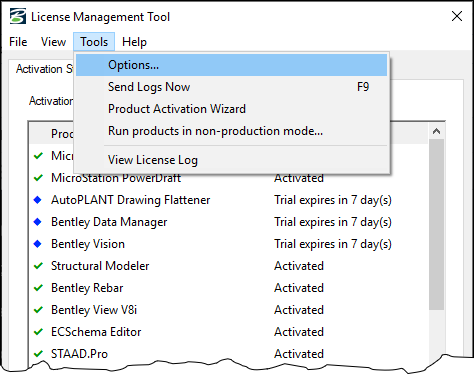
Task: Click Activated status of Bentley Rebar
Action: 299,288
